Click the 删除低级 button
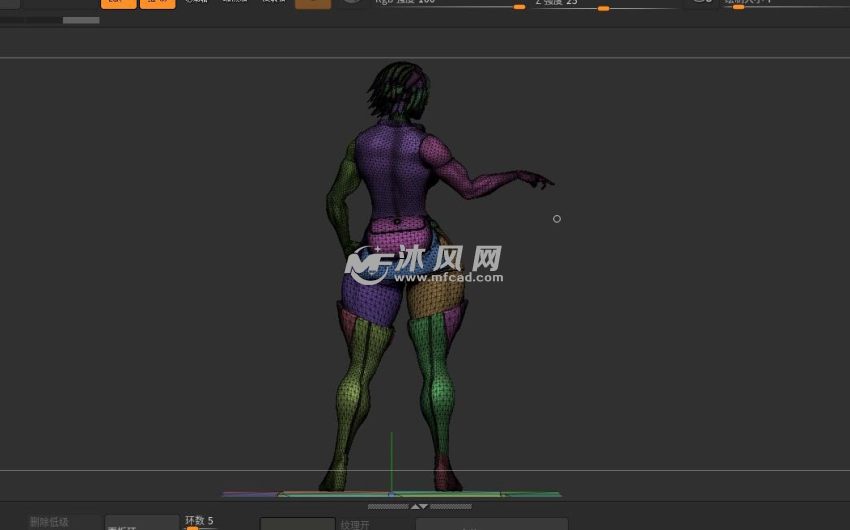 point(49,522)
